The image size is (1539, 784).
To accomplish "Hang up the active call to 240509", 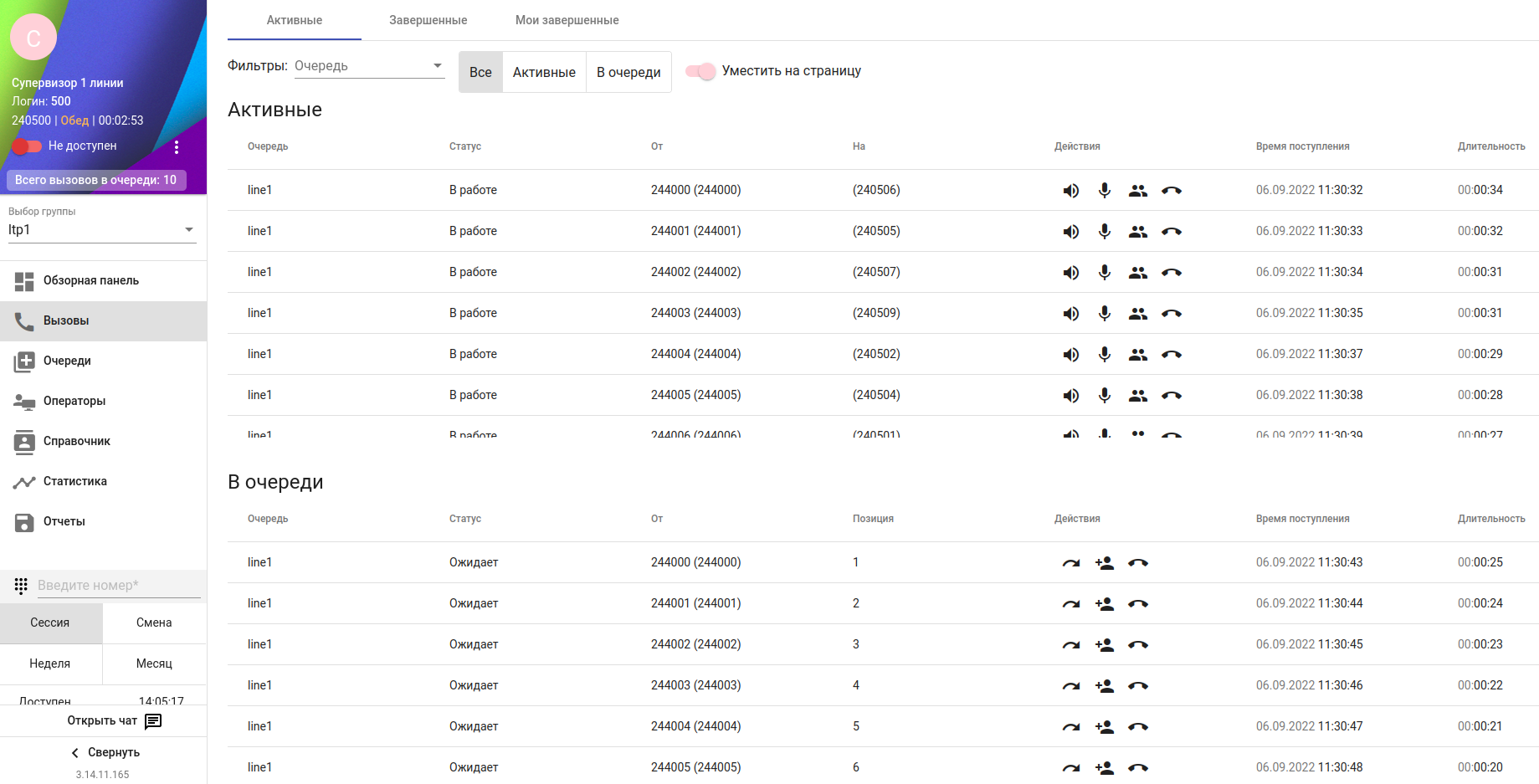I will click(1172, 314).
